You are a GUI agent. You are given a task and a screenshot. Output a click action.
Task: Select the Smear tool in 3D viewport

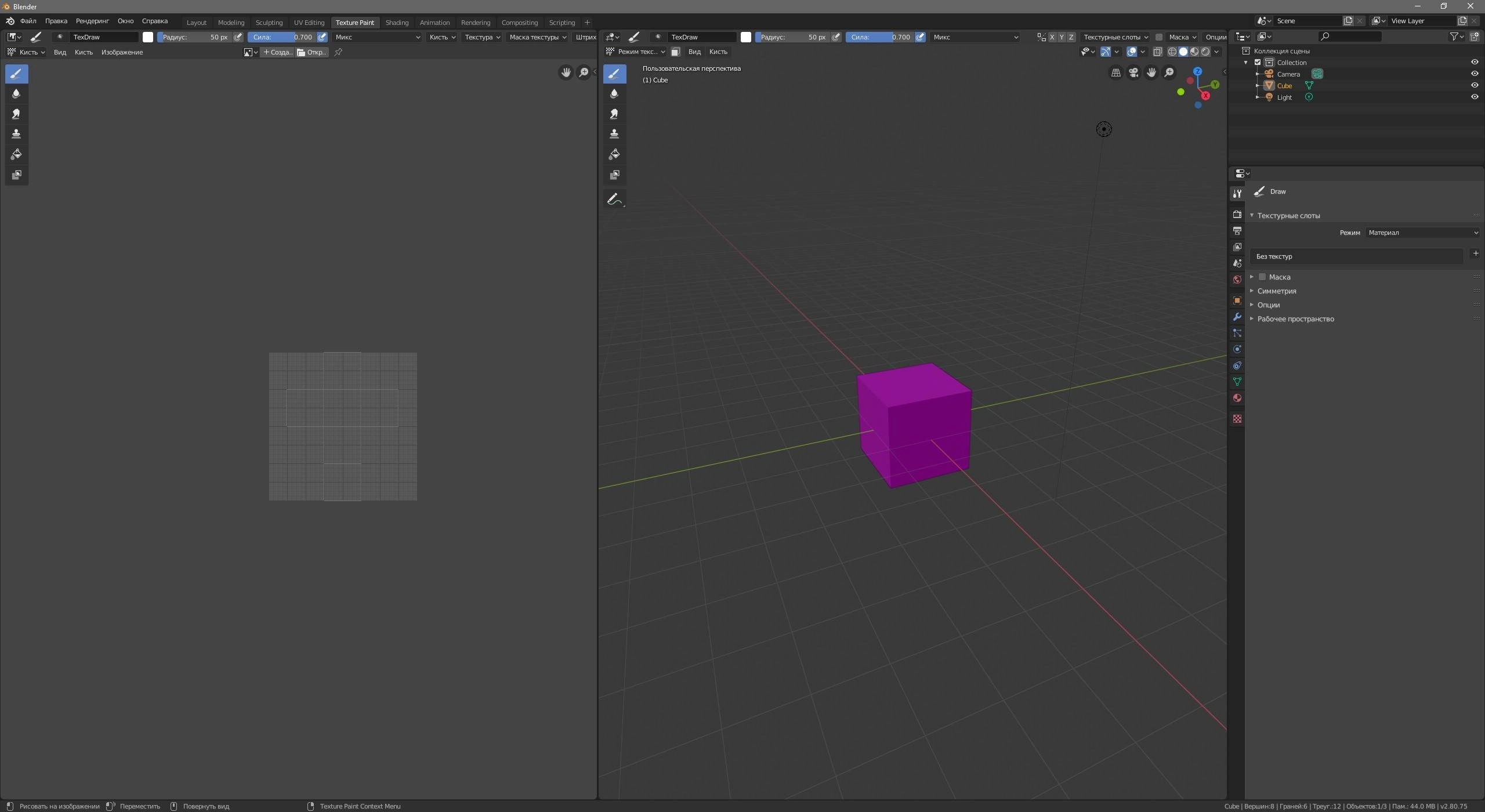pos(614,114)
